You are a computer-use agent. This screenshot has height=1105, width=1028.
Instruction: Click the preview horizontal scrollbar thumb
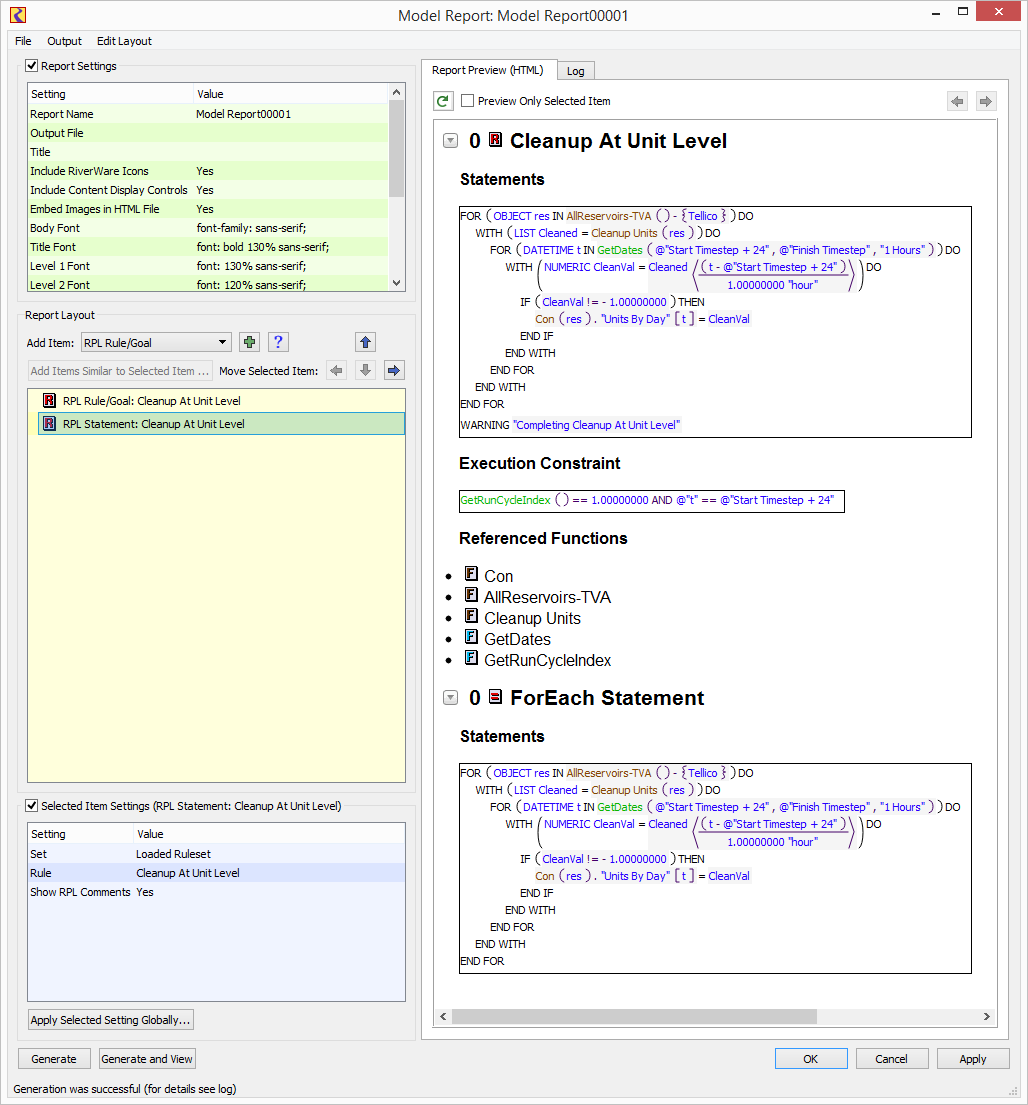(x=634, y=1016)
